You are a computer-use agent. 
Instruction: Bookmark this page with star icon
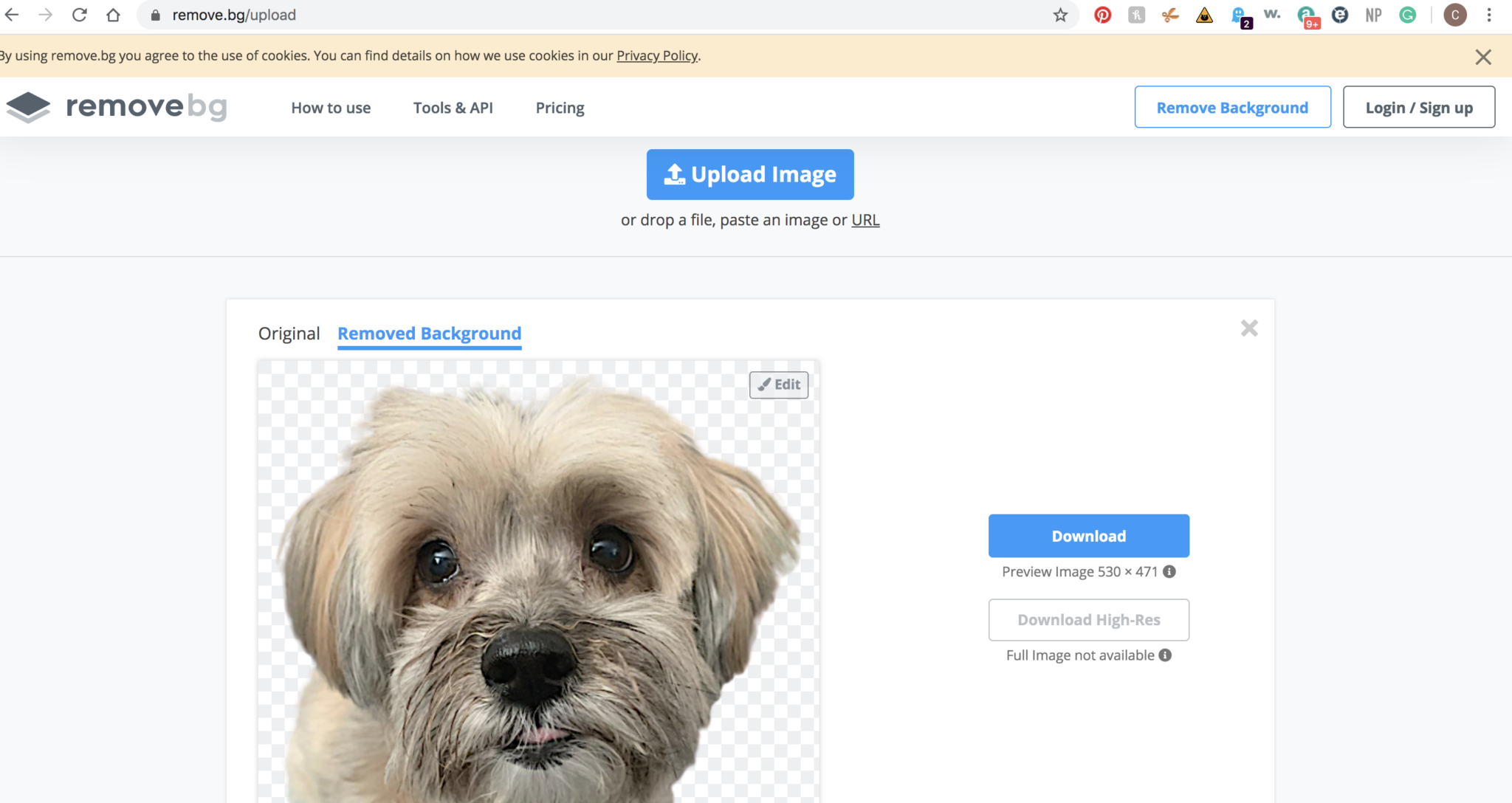click(x=1060, y=15)
